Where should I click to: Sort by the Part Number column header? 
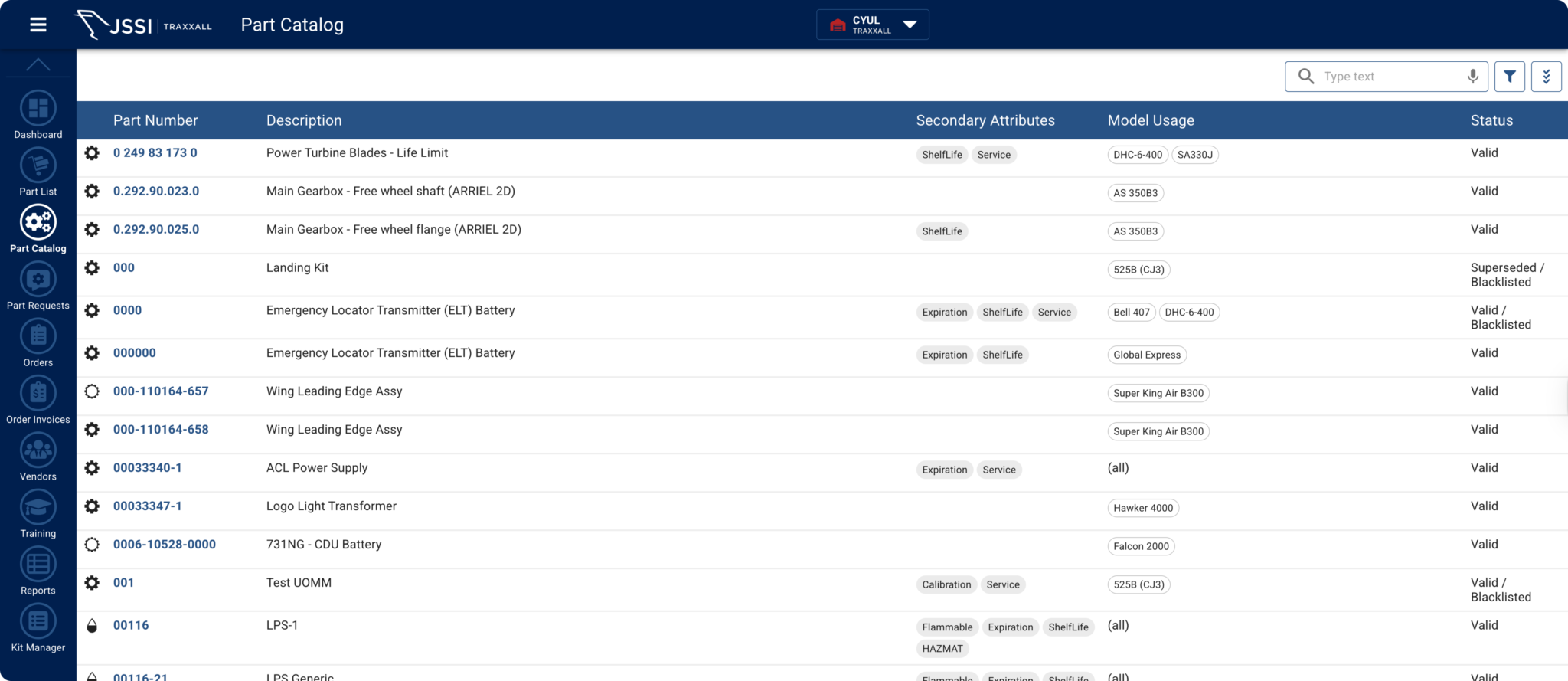click(155, 120)
